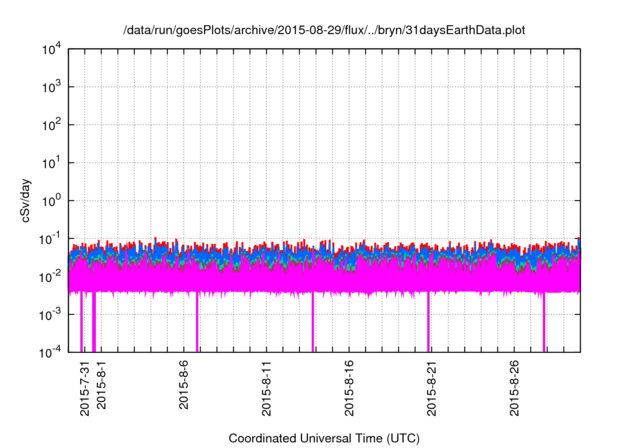
Task: Click the 2015-8-6 date label
Action: (x=184, y=385)
